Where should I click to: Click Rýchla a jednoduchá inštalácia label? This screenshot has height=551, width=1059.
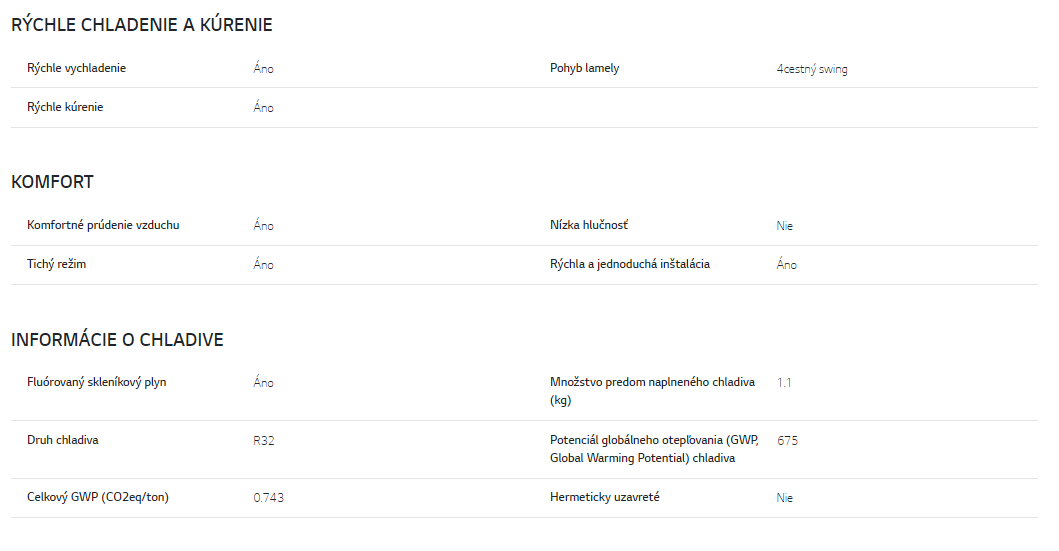coord(629,264)
